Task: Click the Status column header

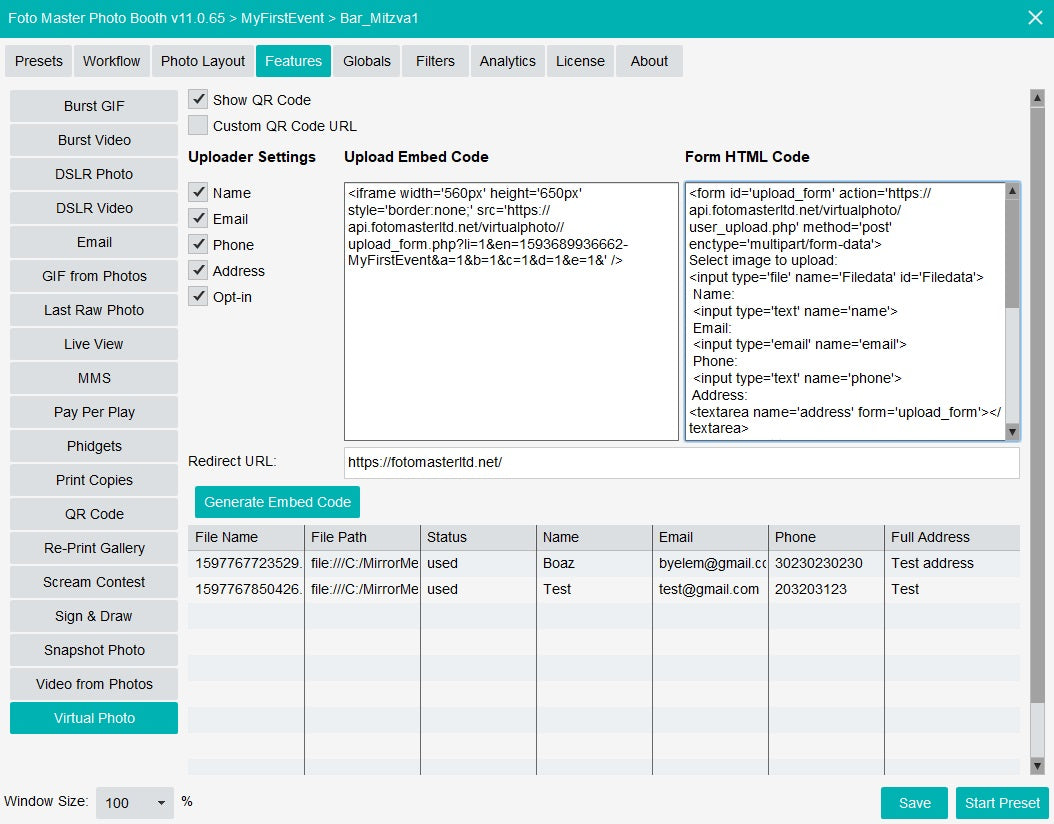Action: tap(478, 537)
